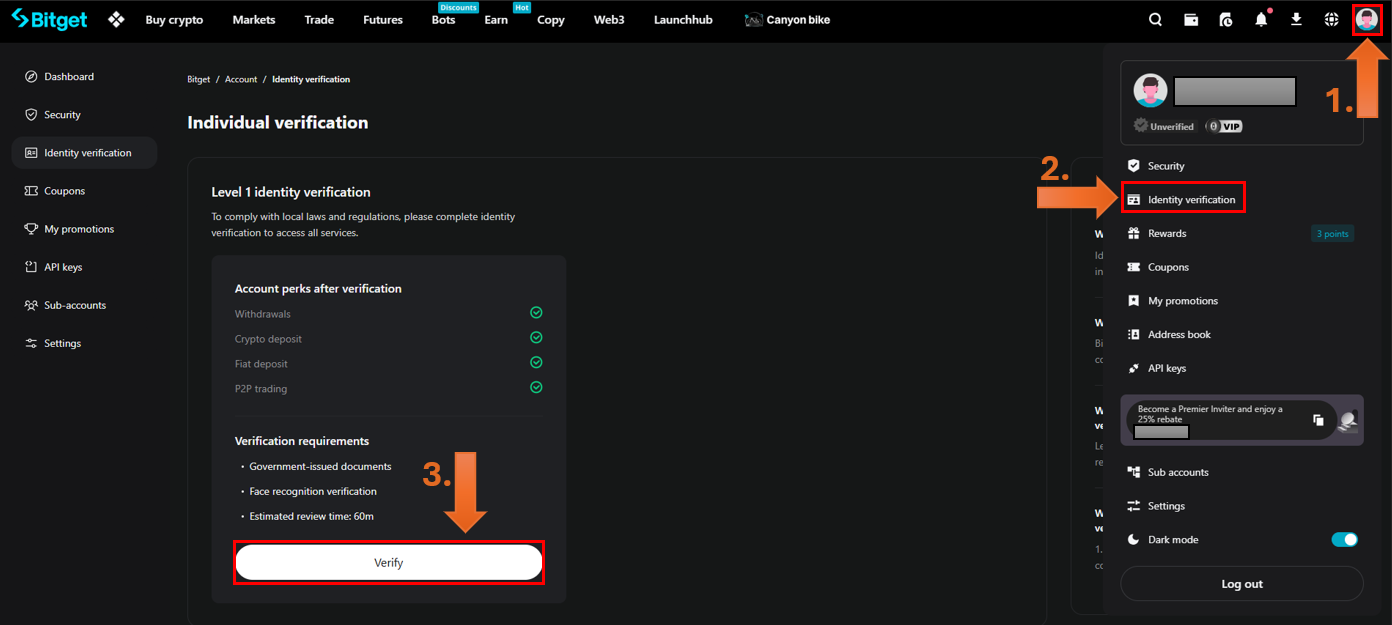The height and width of the screenshot is (625, 1392).
Task: Click the profile avatar in top right
Action: pyautogui.click(x=1366, y=19)
